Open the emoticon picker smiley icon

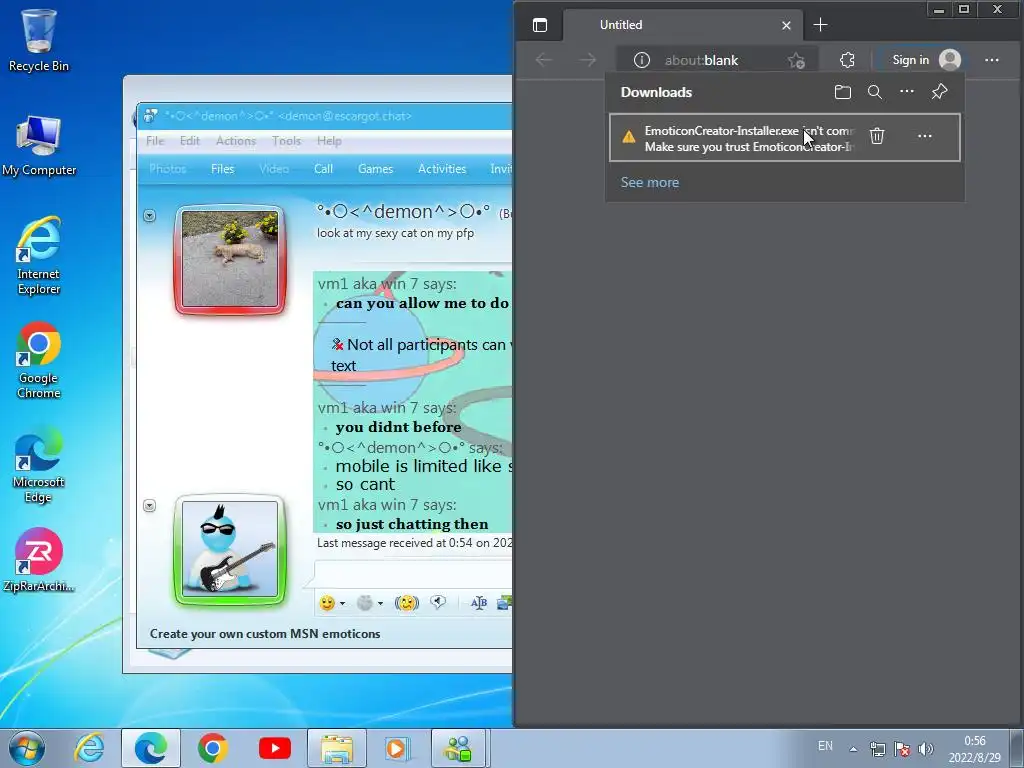327,603
